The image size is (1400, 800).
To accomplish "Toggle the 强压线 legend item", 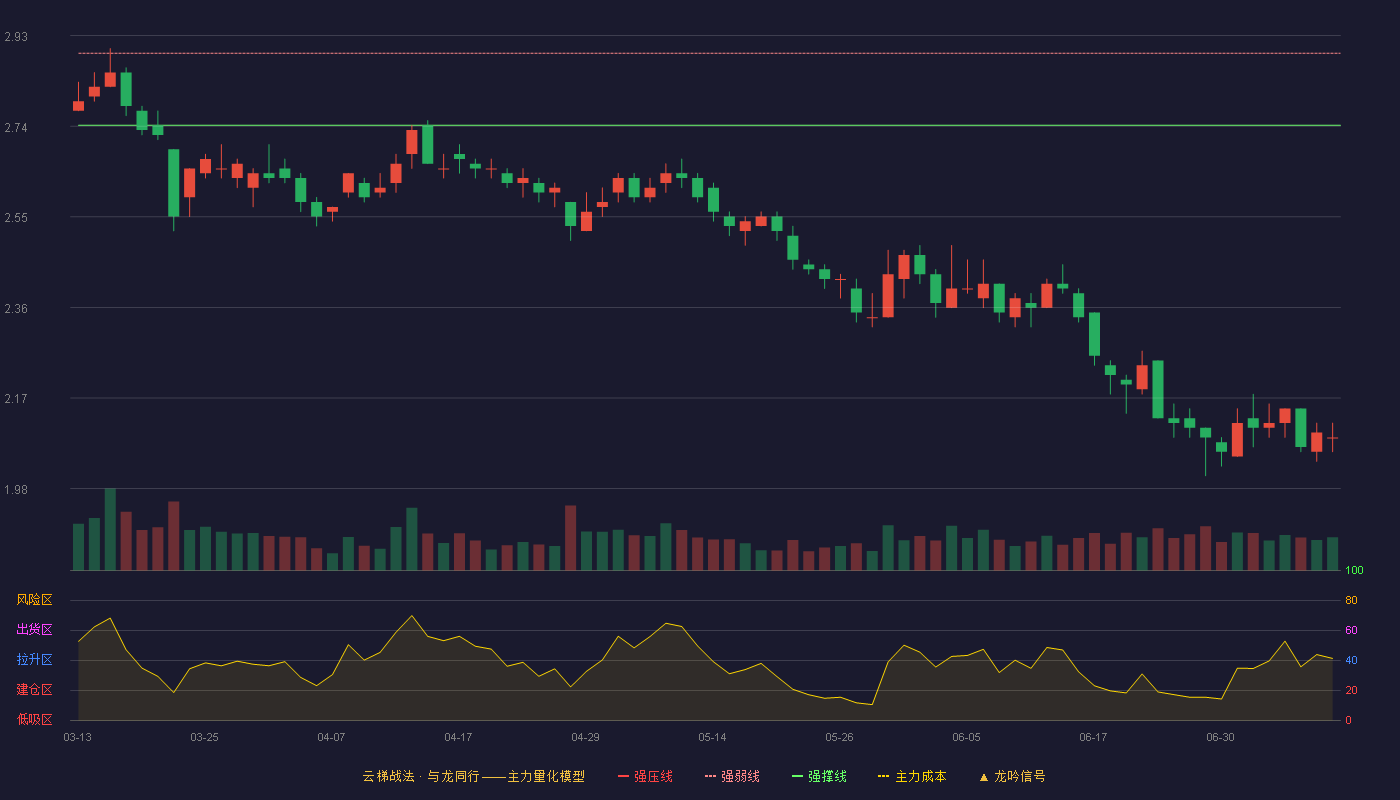I will point(645,776).
